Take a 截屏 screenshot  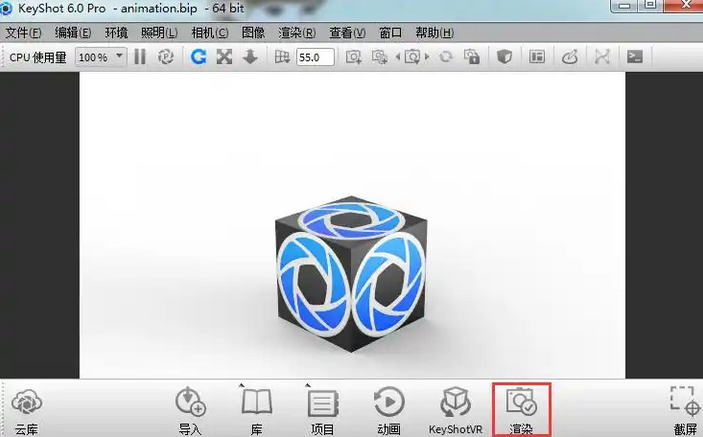click(685, 408)
